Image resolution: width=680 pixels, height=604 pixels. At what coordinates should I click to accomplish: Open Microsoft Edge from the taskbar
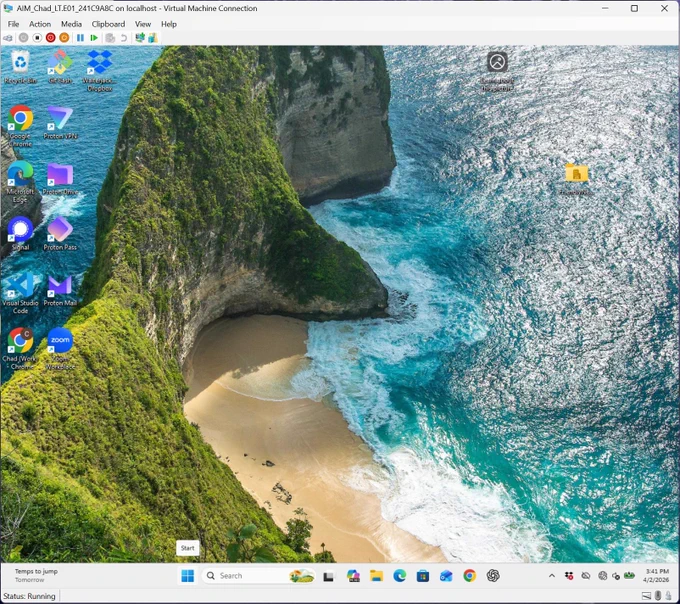coord(399,576)
